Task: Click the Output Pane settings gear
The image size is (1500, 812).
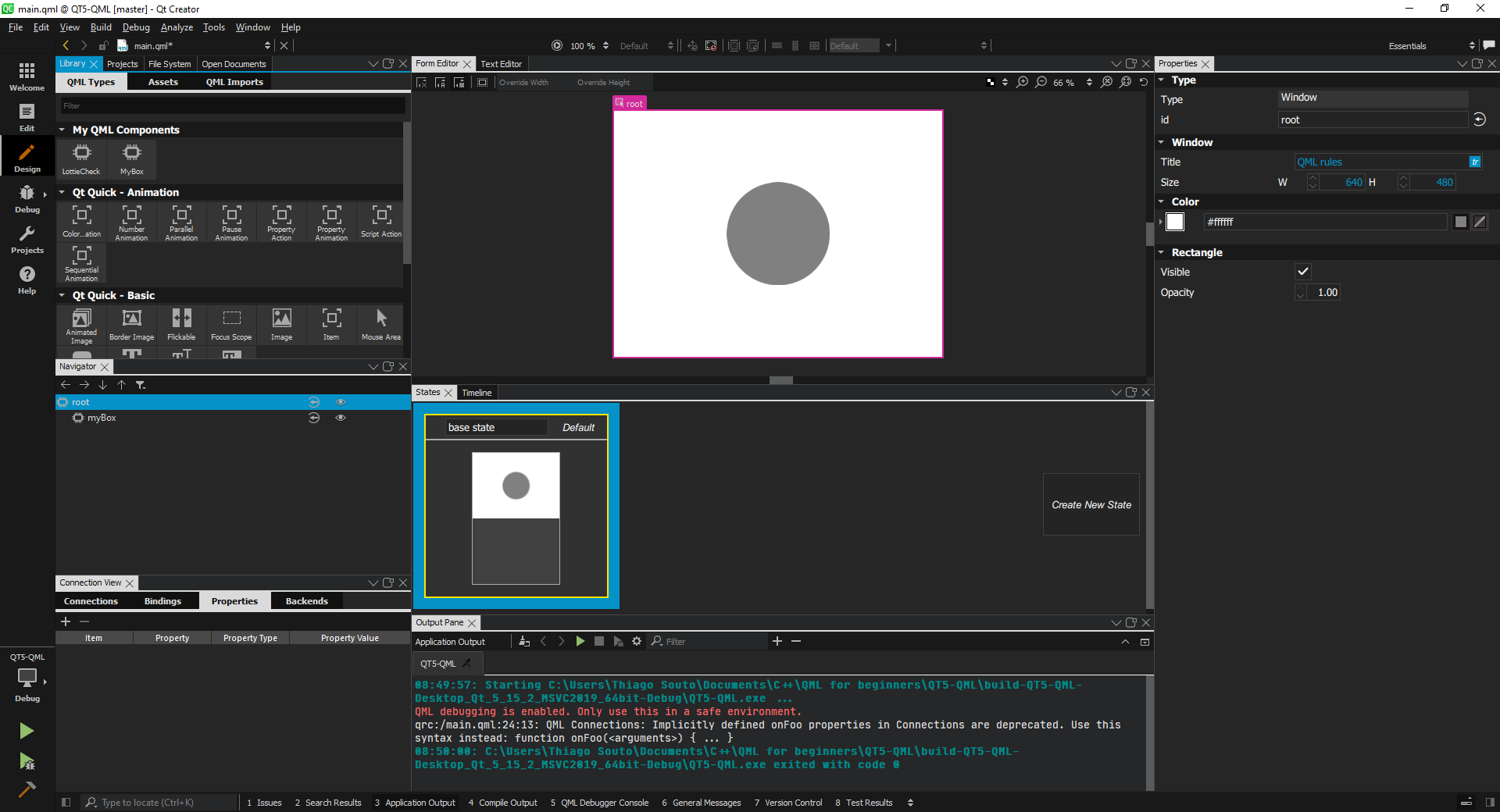Action: pos(637,641)
